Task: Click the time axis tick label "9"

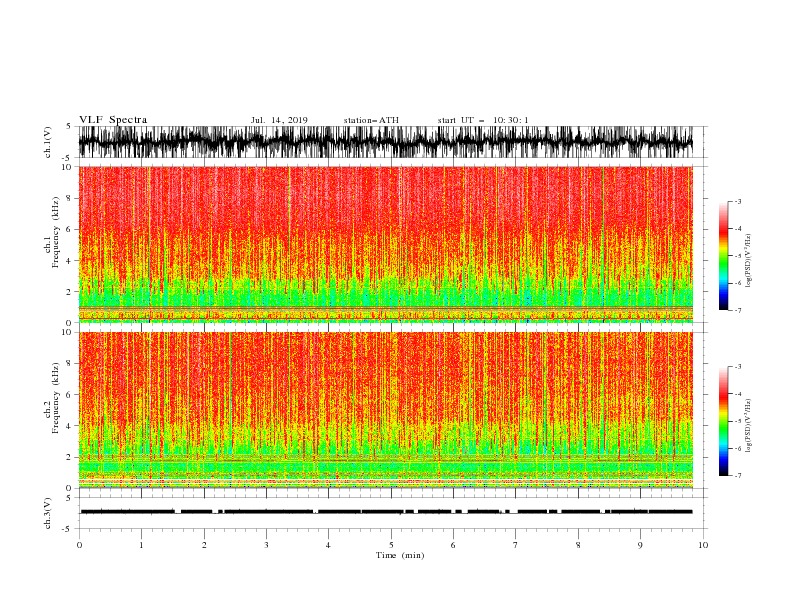Action: click(x=640, y=545)
